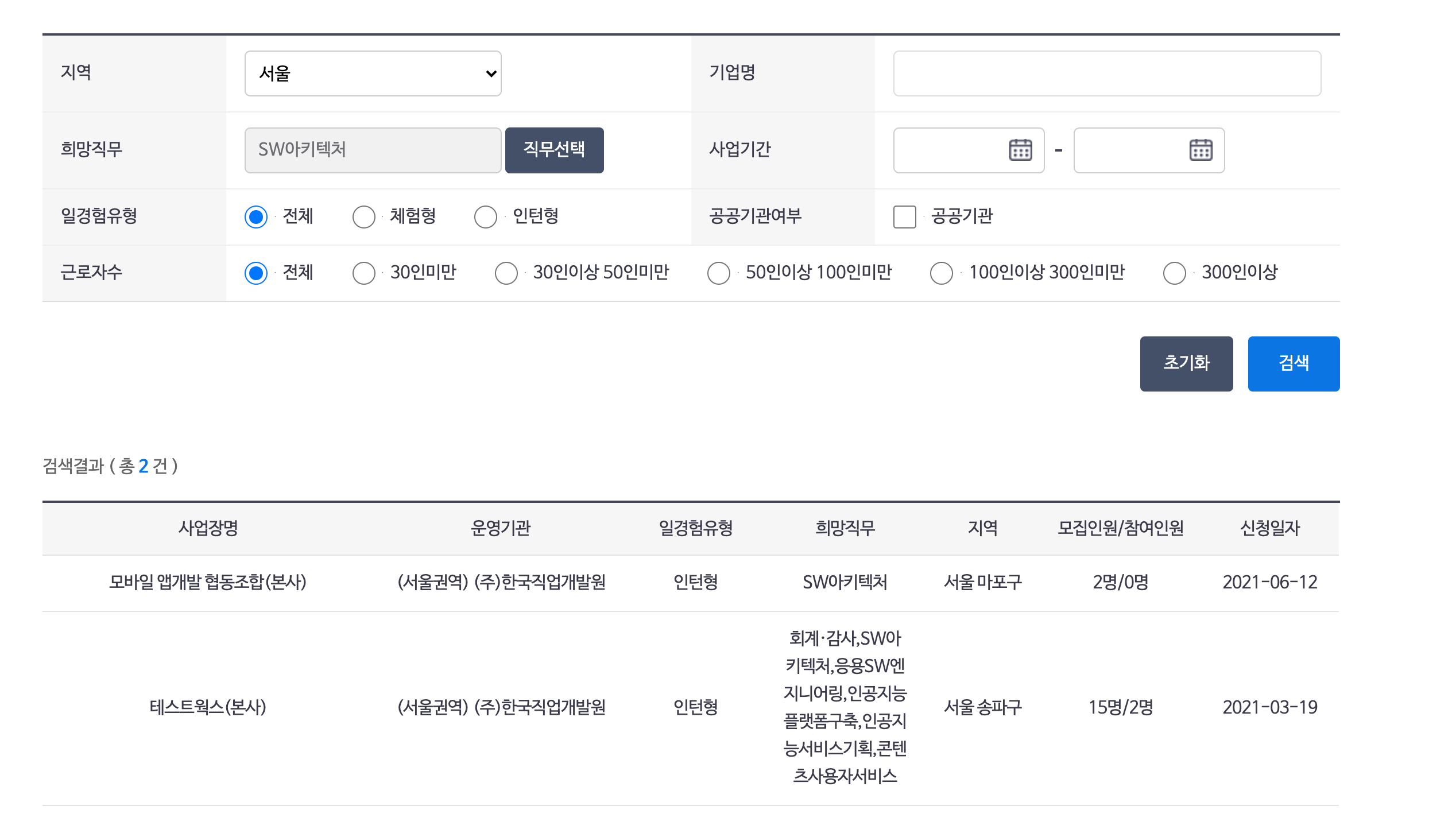Click the 초기화 reset button
1456x837 pixels.
pos(1186,363)
